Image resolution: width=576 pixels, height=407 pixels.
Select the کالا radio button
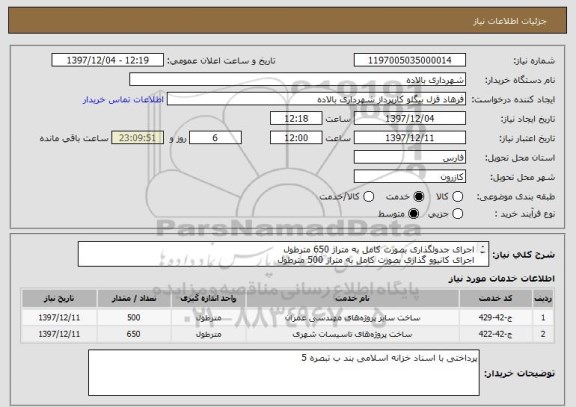pyautogui.click(x=457, y=197)
